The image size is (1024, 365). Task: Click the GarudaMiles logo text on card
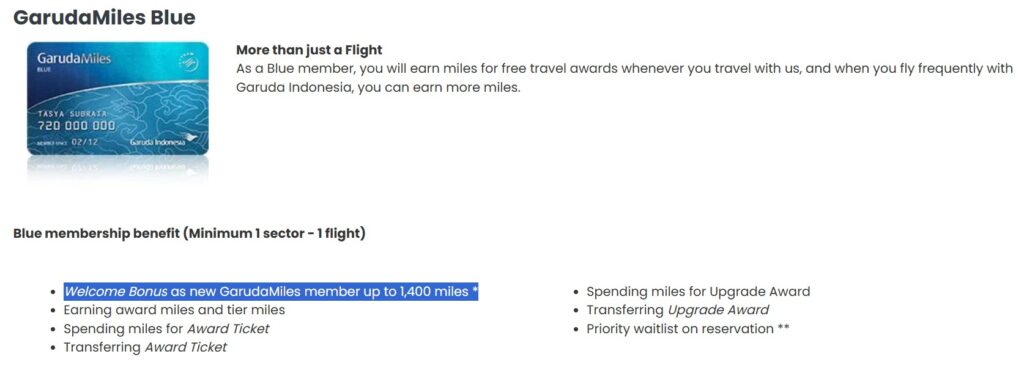74,60
